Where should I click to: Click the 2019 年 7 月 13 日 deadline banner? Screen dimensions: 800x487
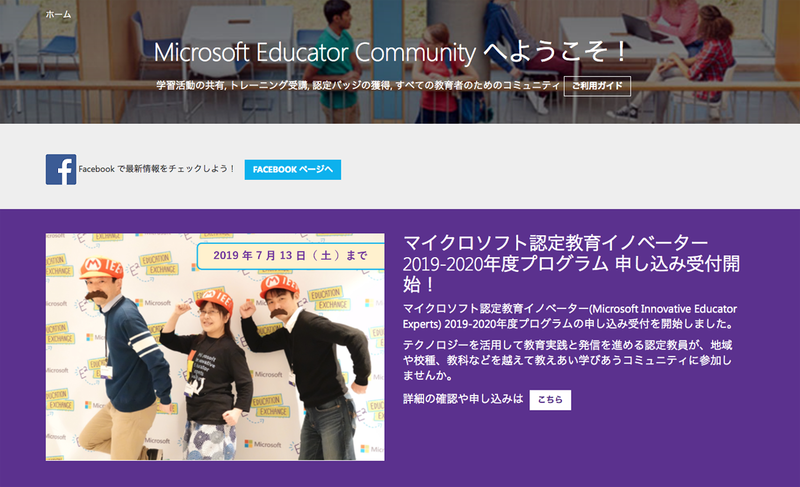click(x=290, y=255)
